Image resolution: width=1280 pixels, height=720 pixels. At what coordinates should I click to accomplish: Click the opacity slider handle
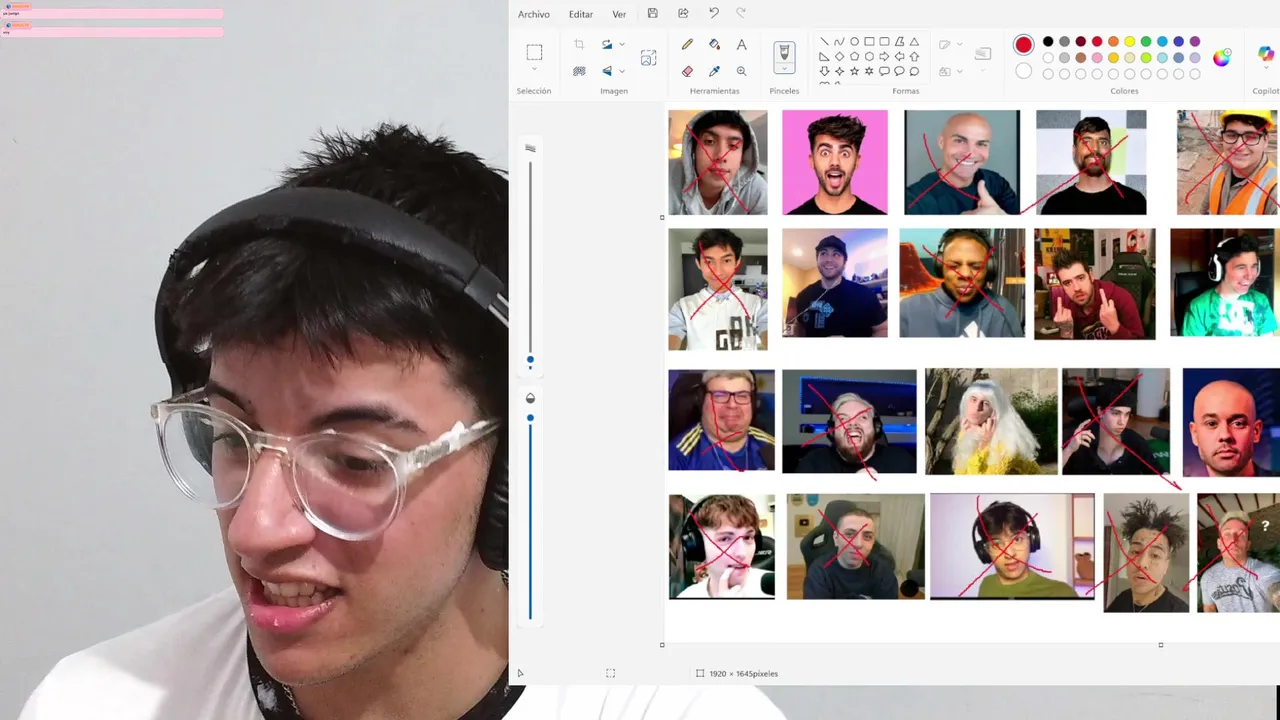tap(530, 418)
